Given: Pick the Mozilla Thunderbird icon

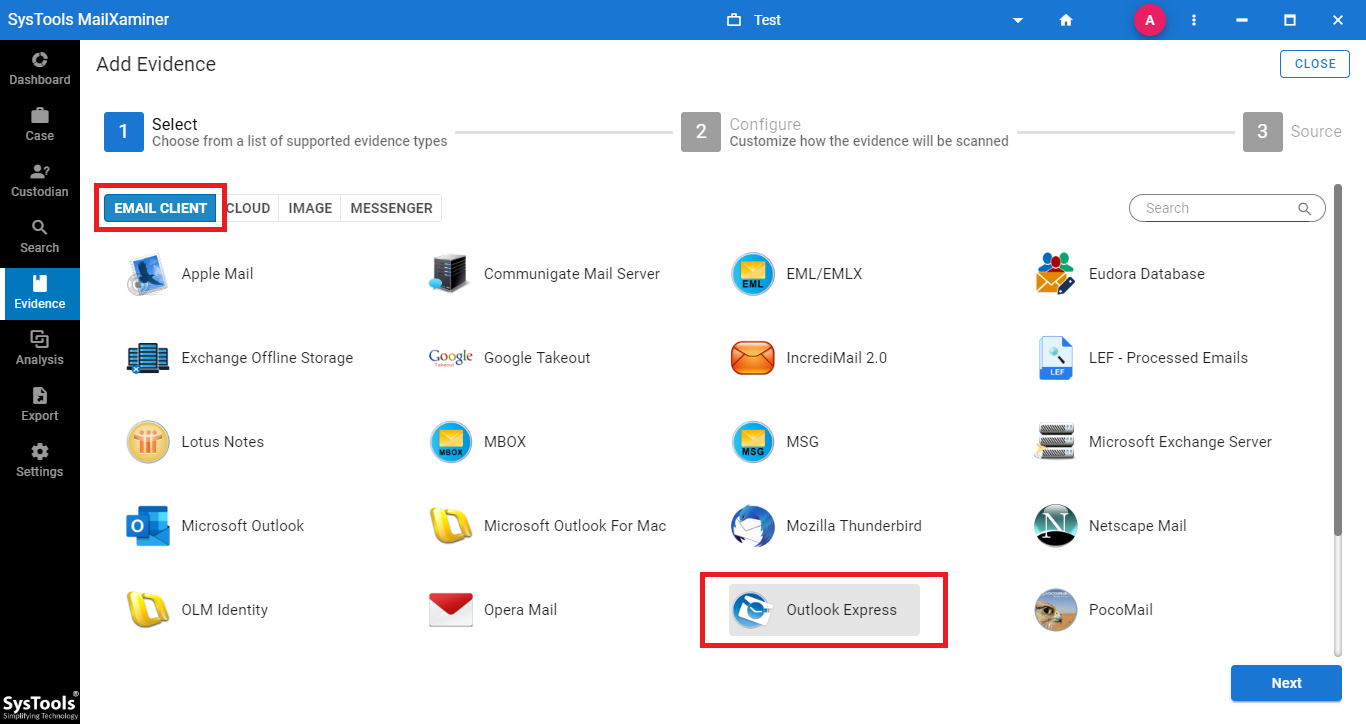Looking at the screenshot, I should point(753,526).
